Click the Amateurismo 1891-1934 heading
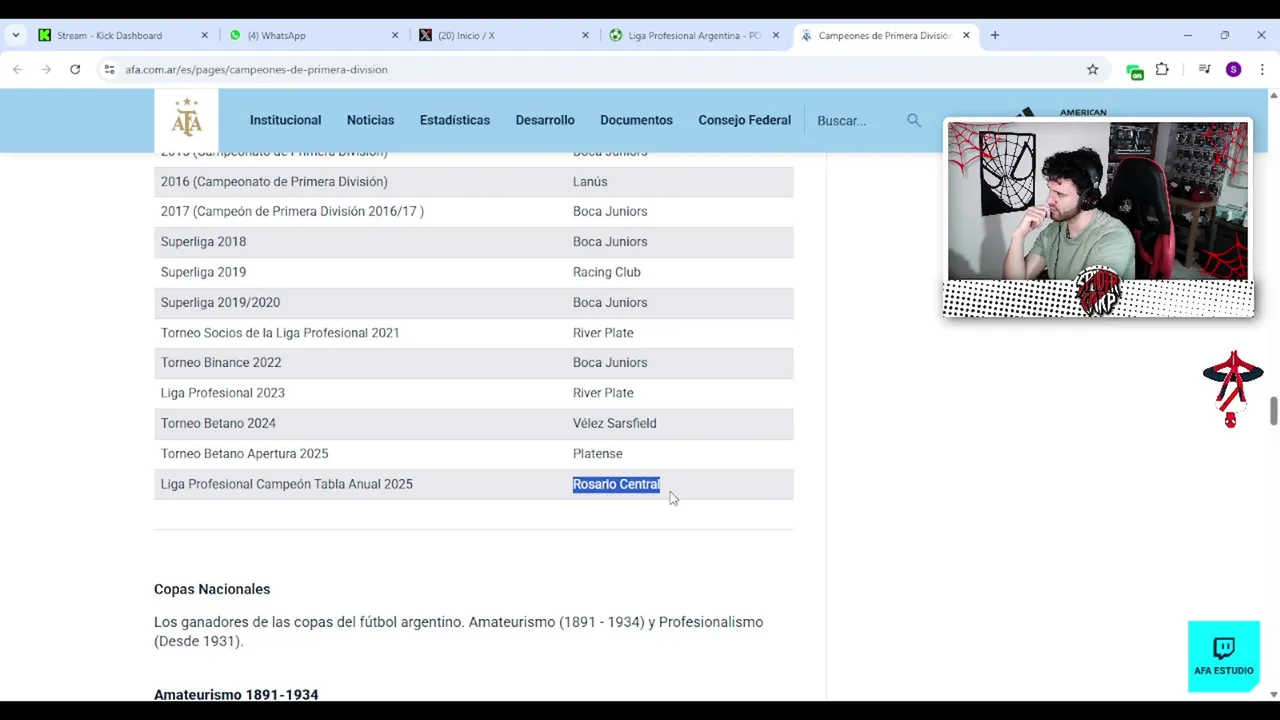Screen dimensions: 1280x720 [x=236, y=694]
